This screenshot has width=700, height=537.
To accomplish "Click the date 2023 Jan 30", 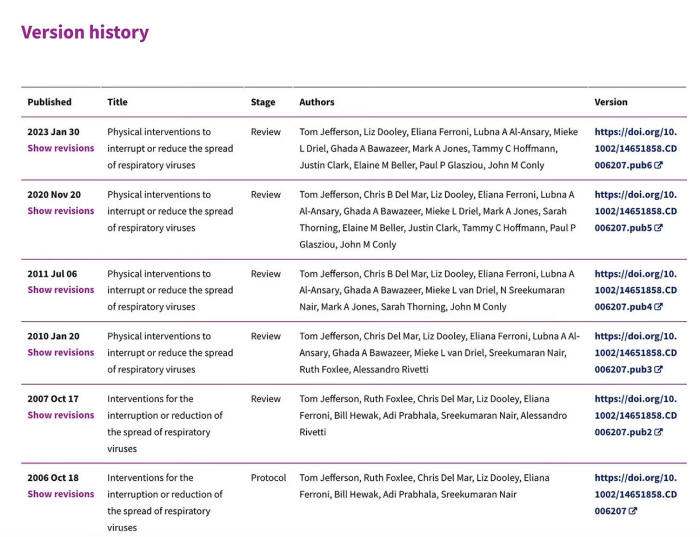I will click(54, 132).
